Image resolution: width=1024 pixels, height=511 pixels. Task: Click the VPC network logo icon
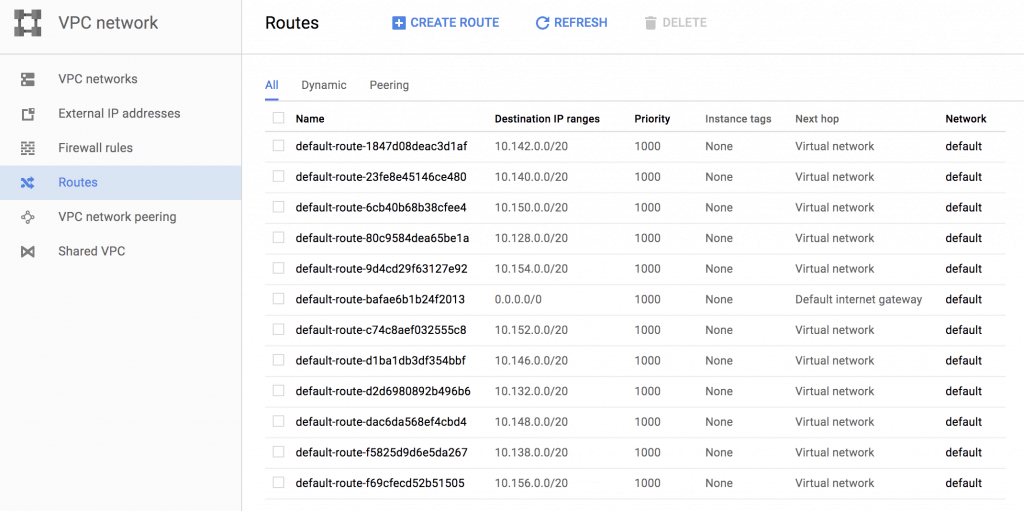pos(27,23)
